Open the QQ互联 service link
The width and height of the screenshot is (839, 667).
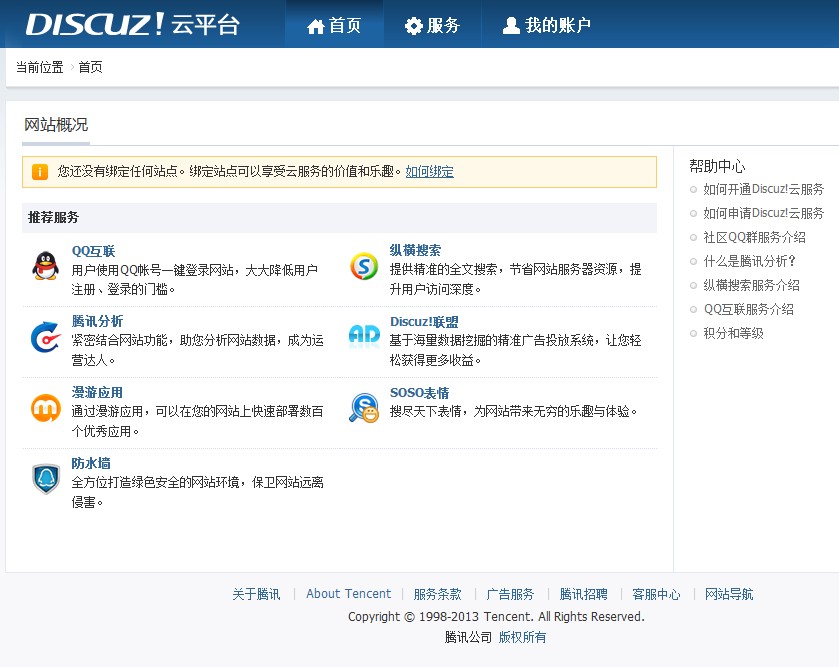(x=94, y=251)
